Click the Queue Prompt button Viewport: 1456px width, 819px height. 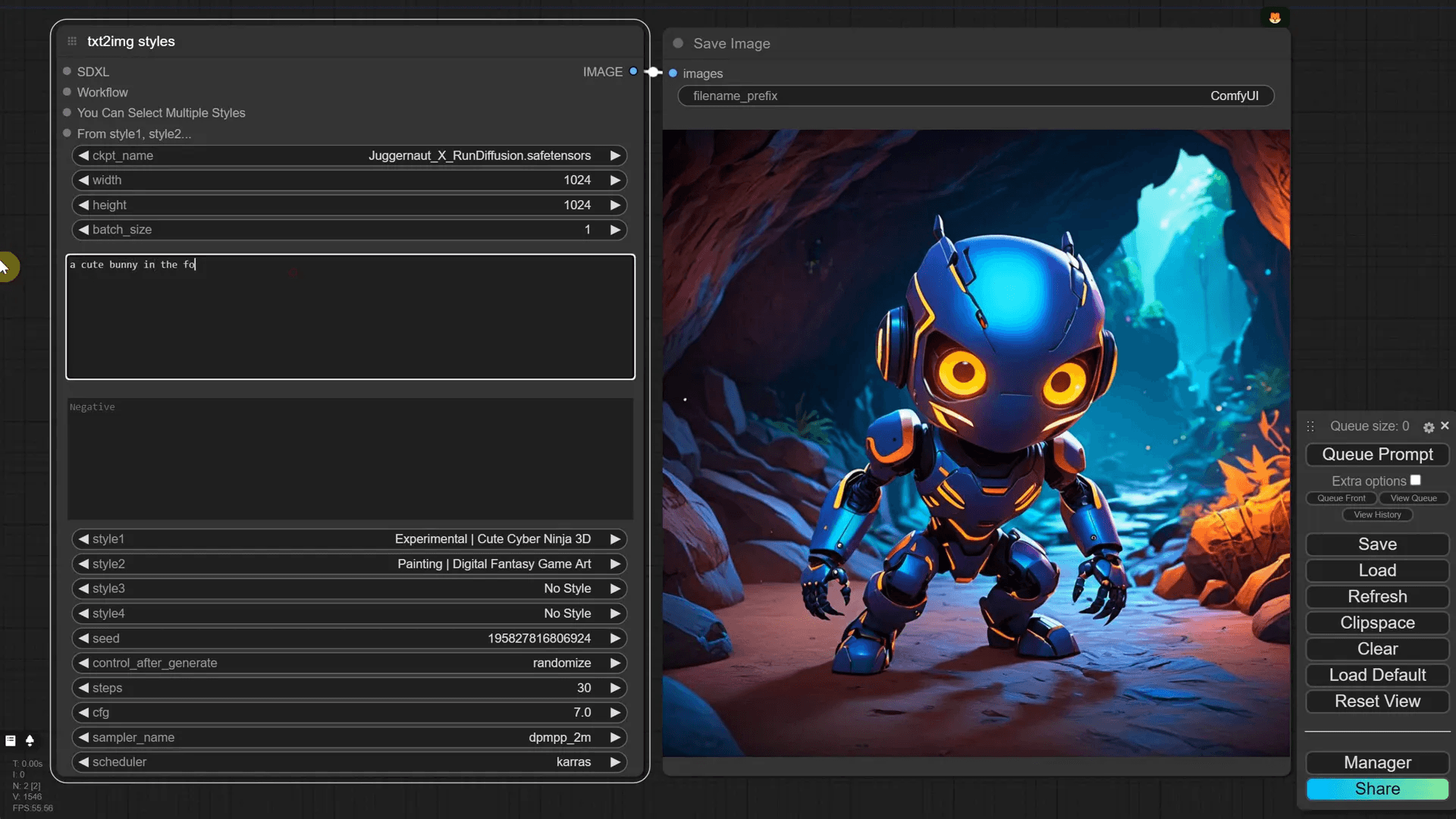1377,454
